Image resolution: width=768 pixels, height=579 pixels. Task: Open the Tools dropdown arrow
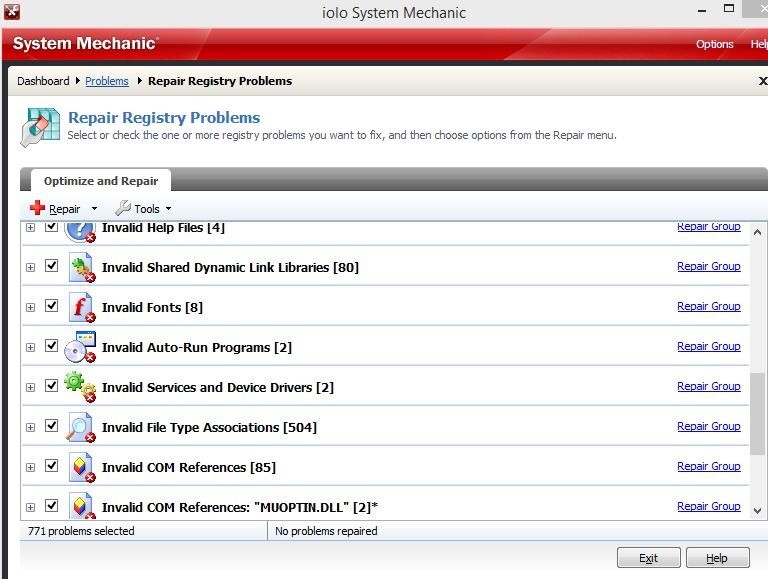(x=168, y=209)
